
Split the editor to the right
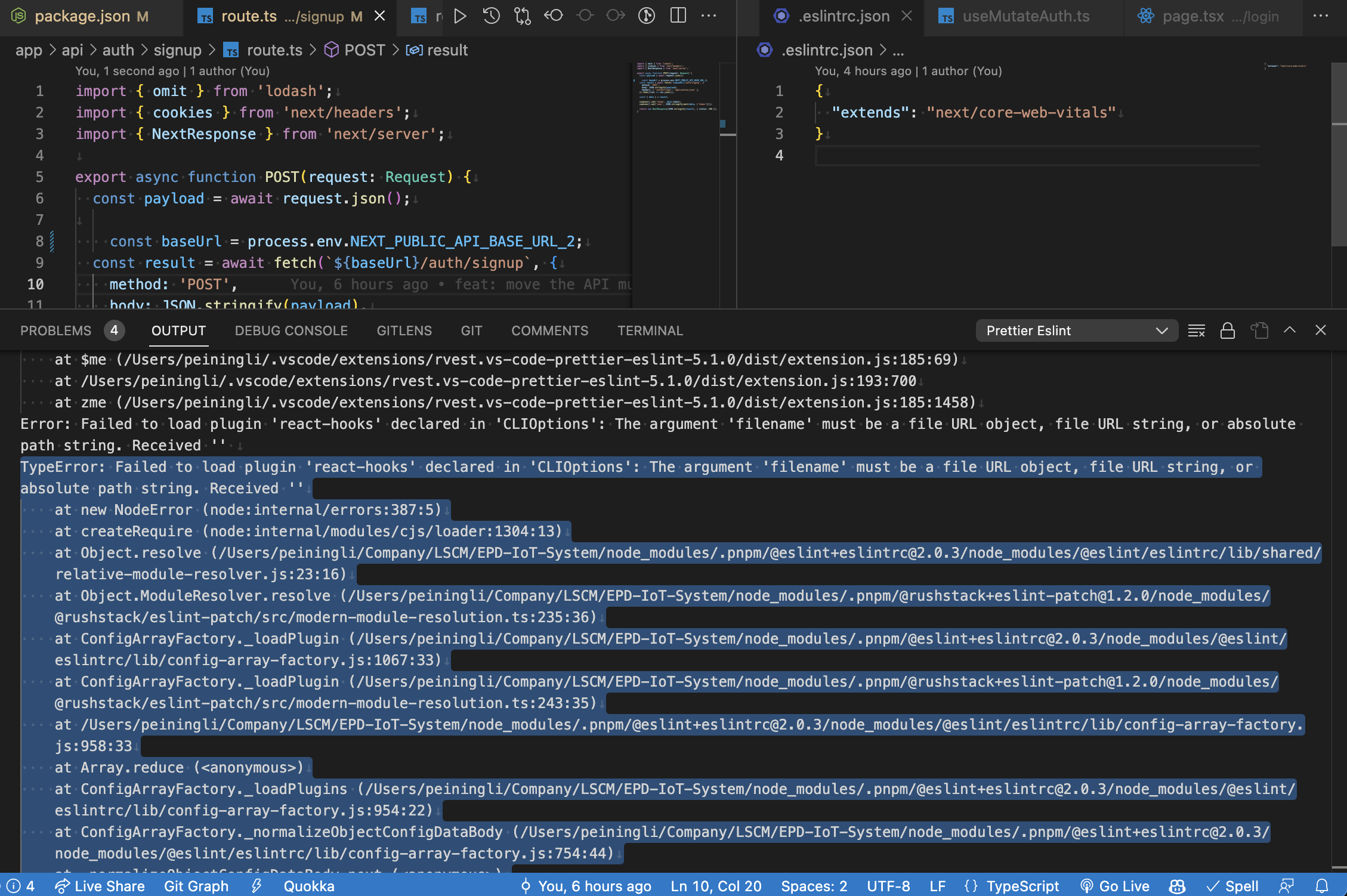click(x=678, y=16)
